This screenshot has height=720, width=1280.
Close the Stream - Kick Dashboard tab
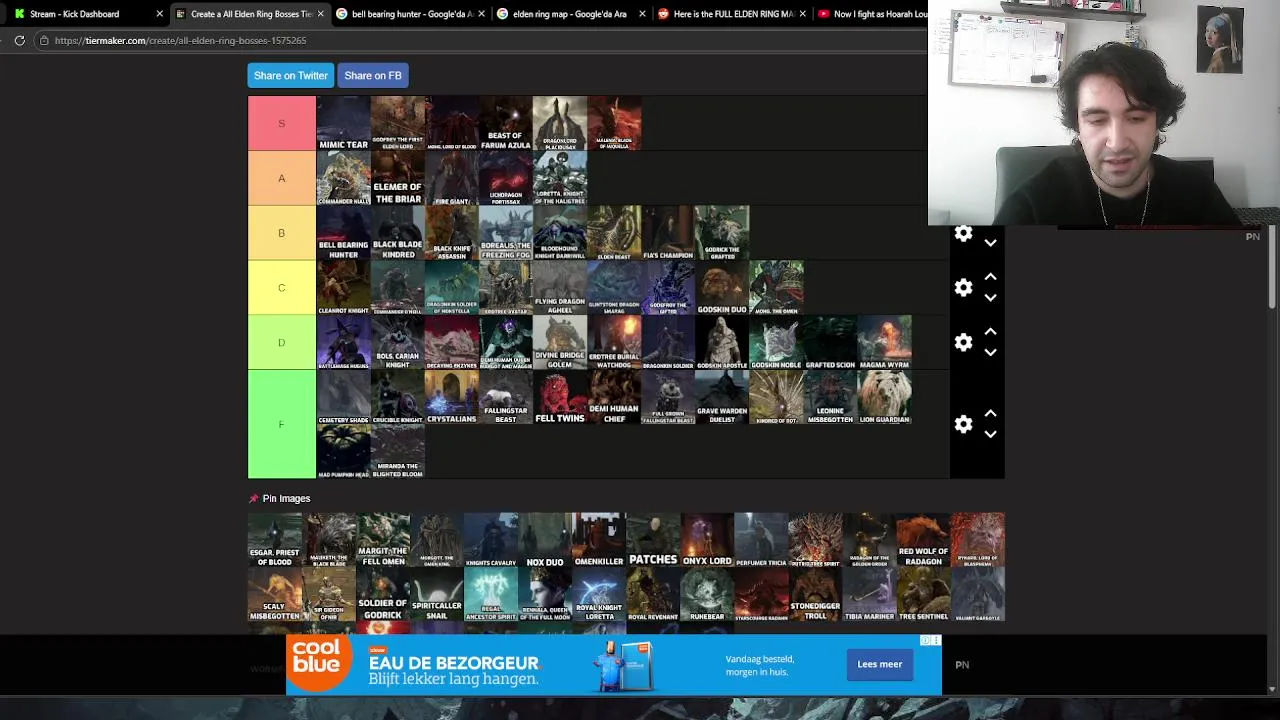pyautogui.click(x=159, y=14)
